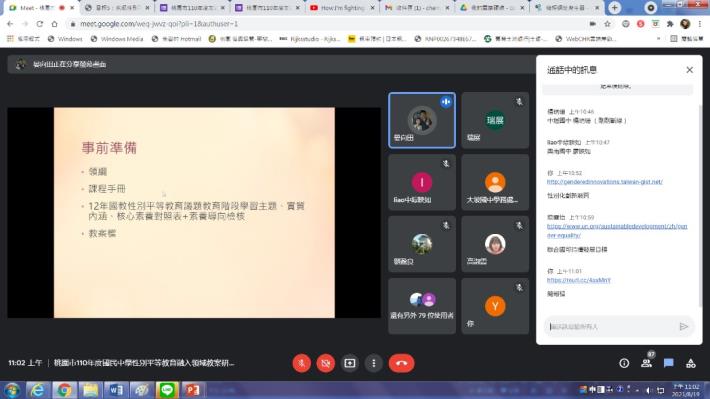Show the participants people icon
Screen dimensions: 710x399
pos(647,363)
